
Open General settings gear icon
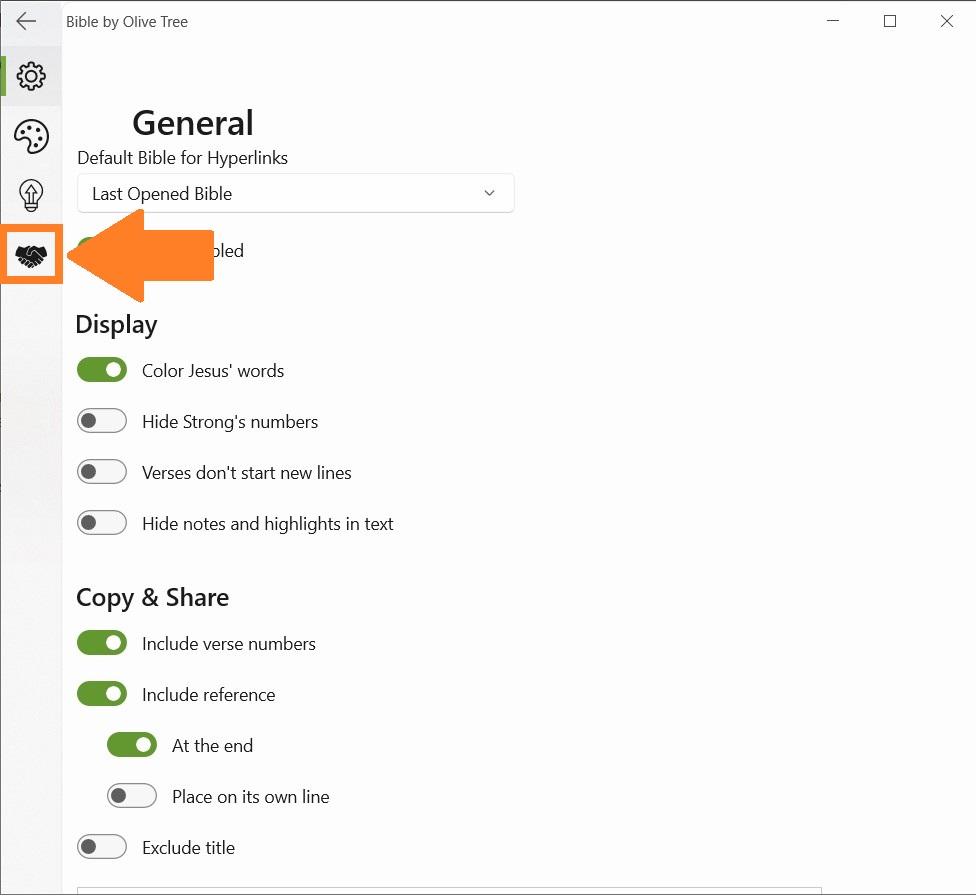(x=31, y=76)
